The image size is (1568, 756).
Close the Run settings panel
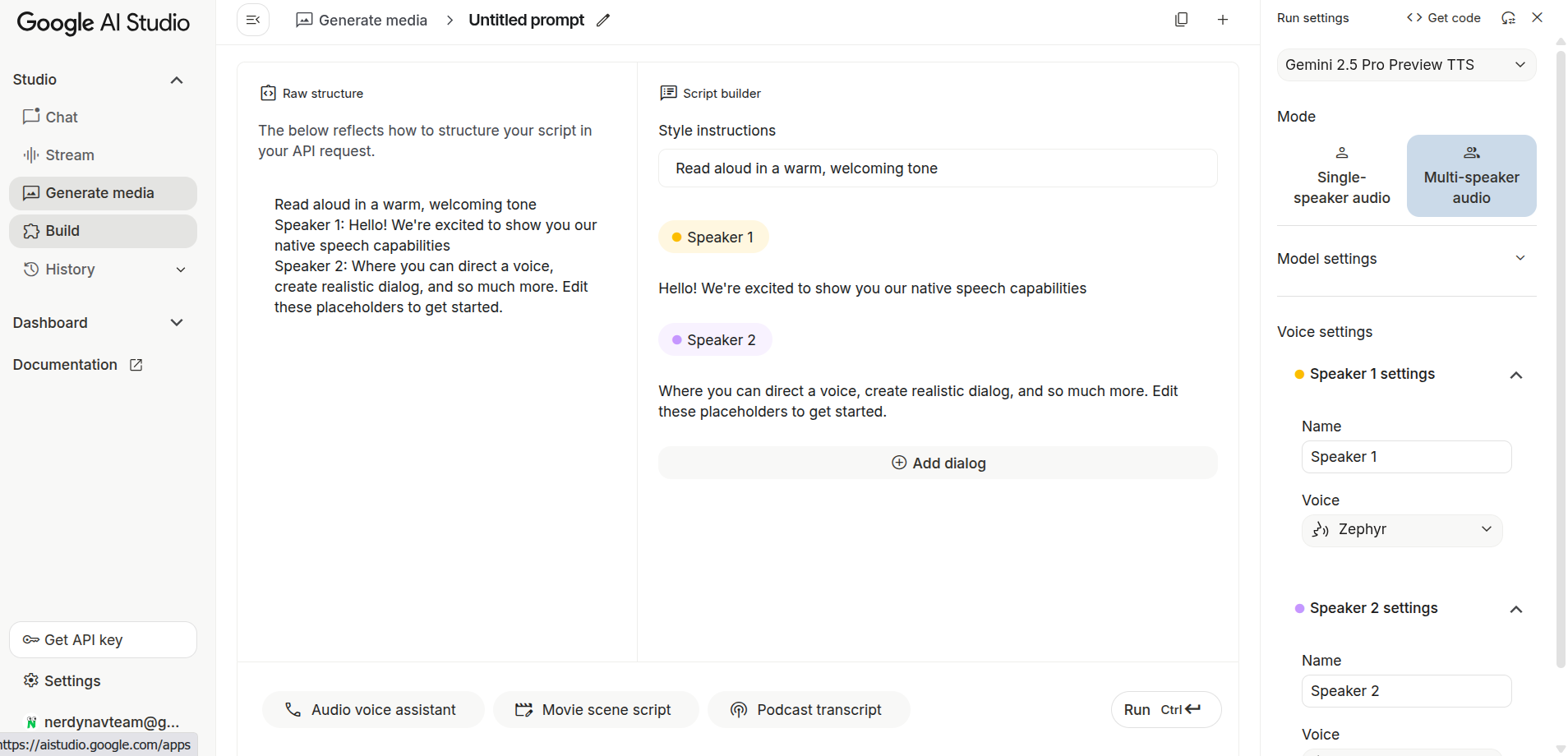1538,17
